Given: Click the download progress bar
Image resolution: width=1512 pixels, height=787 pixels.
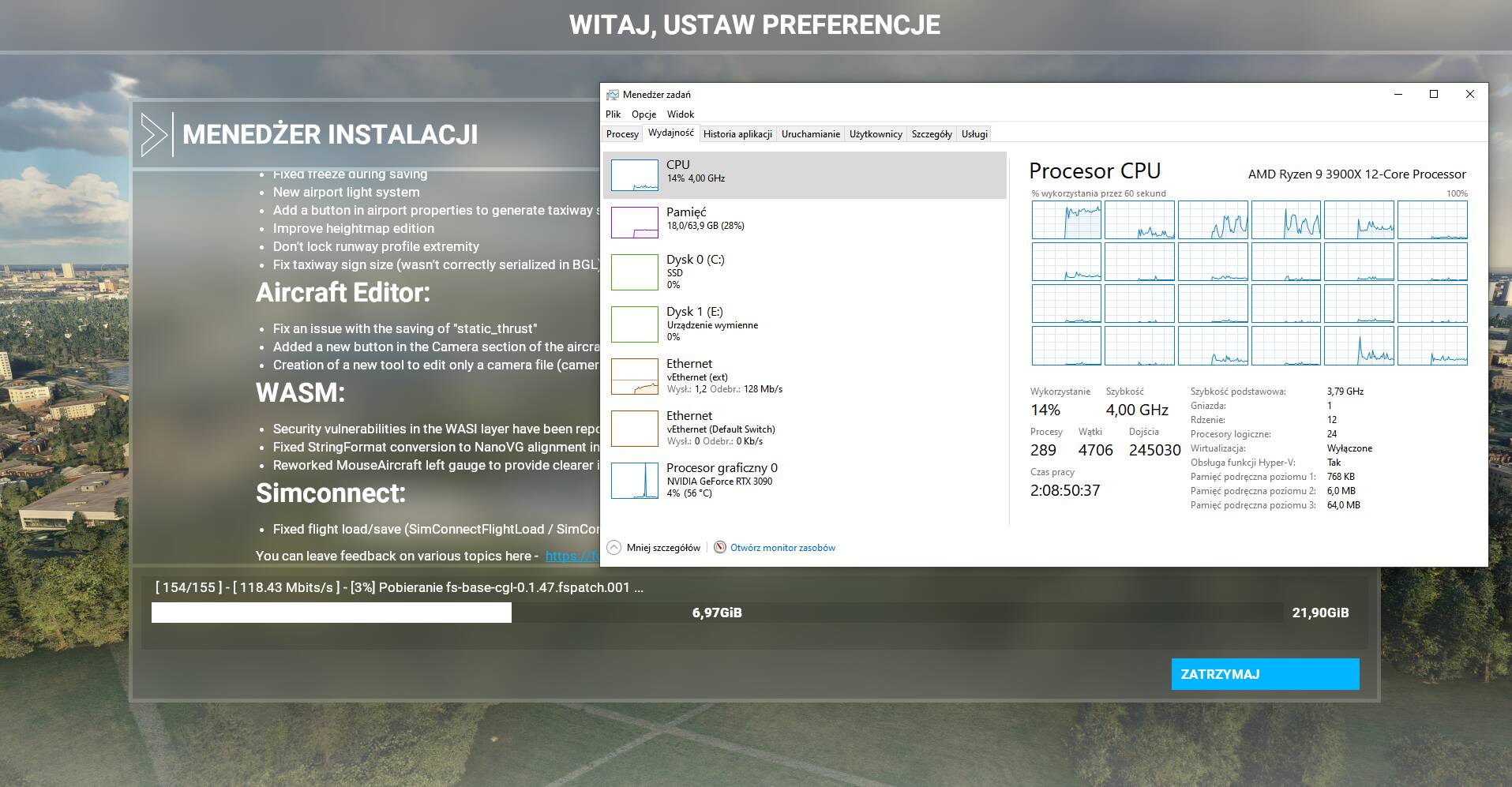Looking at the screenshot, I should coord(717,613).
